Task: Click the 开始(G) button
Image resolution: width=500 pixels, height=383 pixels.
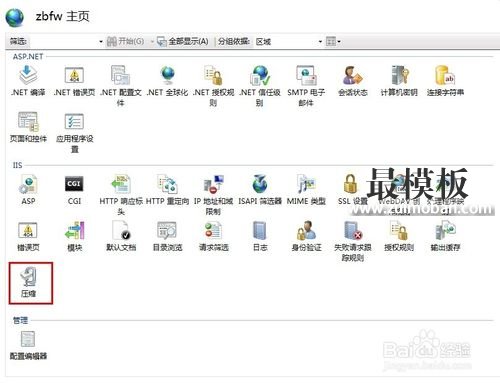Action: pyautogui.click(x=126, y=42)
